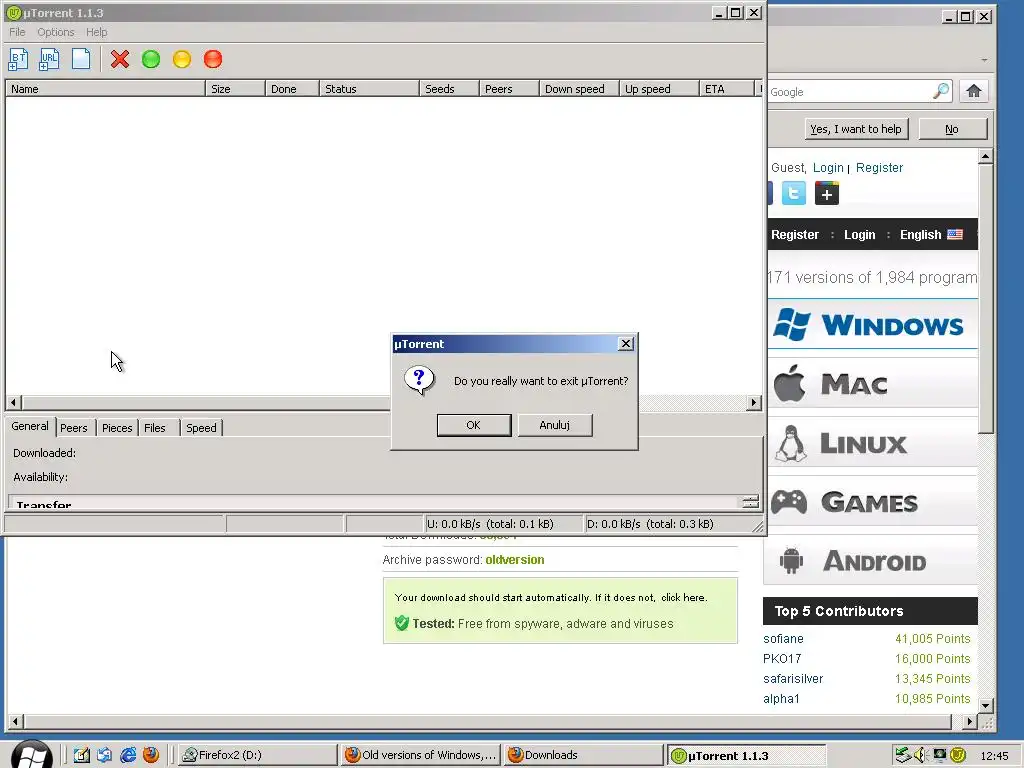
Task: Open the English language selector
Action: 931,234
